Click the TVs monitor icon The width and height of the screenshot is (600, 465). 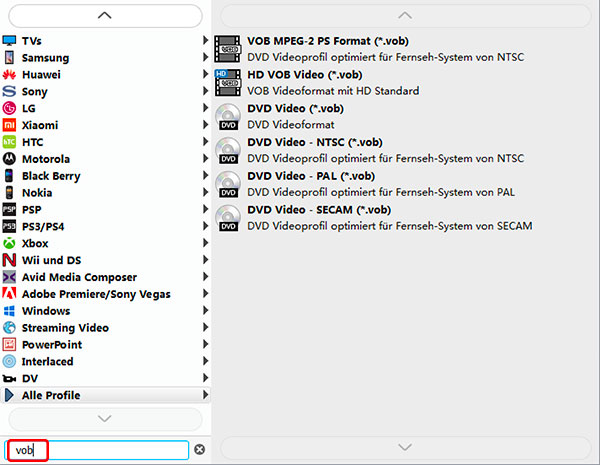pos(9,41)
